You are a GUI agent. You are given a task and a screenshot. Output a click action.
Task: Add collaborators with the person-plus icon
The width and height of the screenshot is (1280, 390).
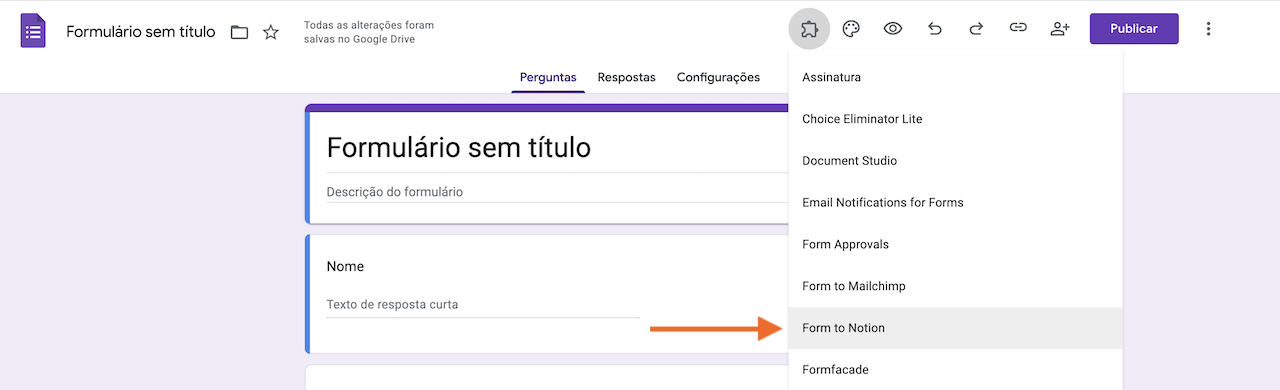pyautogui.click(x=1060, y=29)
